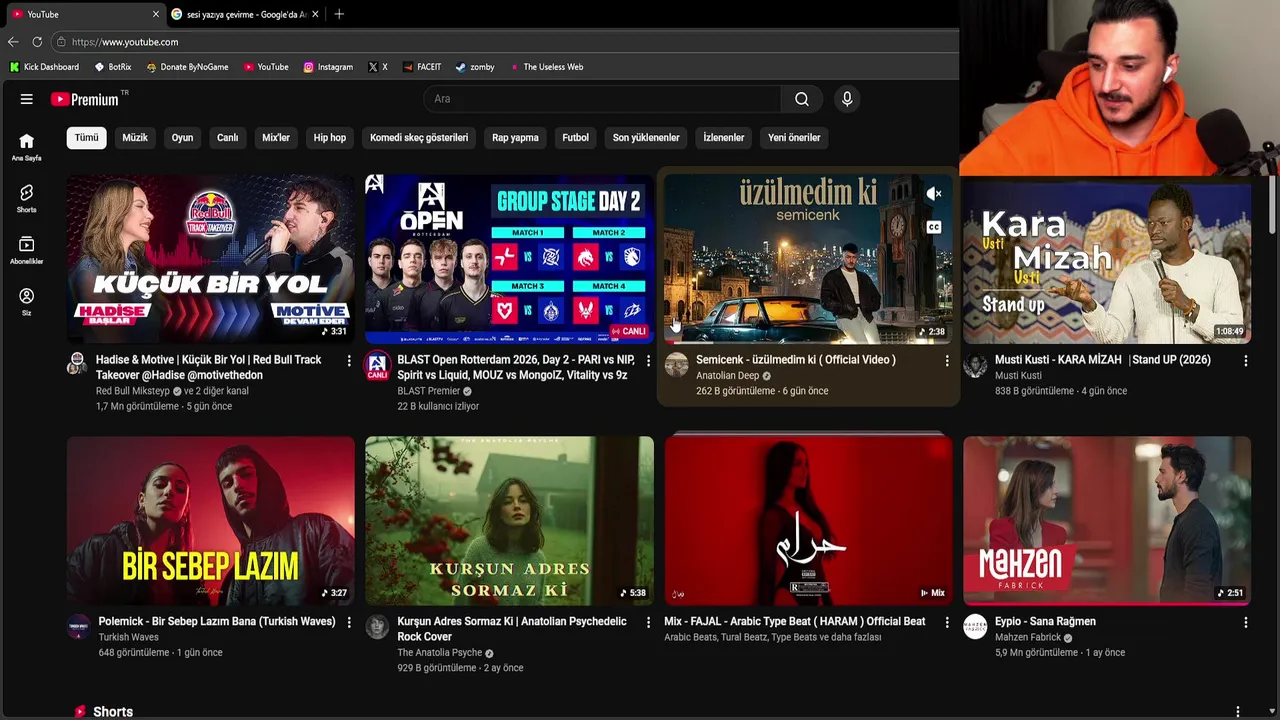Viewport: 1280px width, 720px height.
Task: Click Red Bull Miksteyp channel avatar
Action: coord(77,364)
